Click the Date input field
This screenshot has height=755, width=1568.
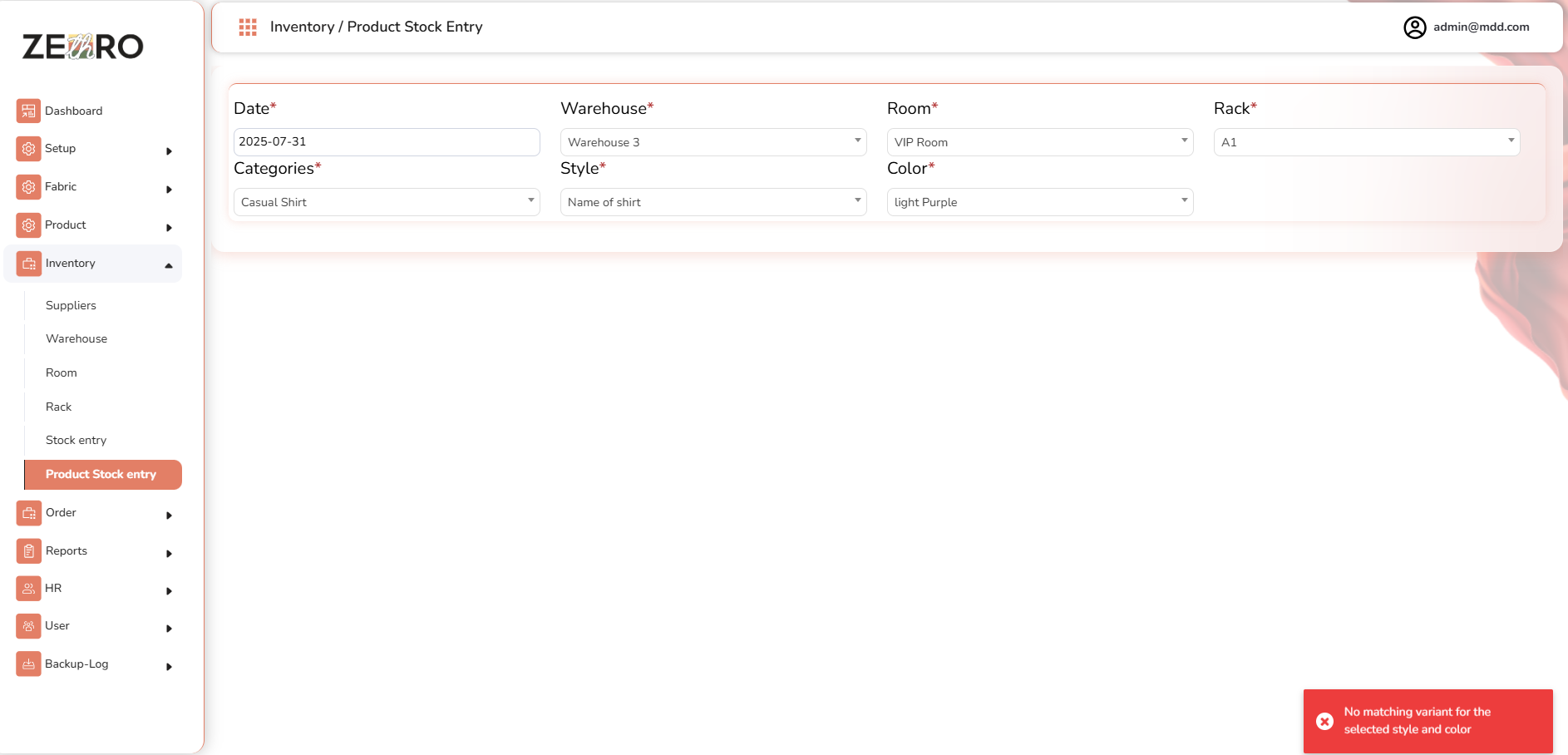[387, 141]
